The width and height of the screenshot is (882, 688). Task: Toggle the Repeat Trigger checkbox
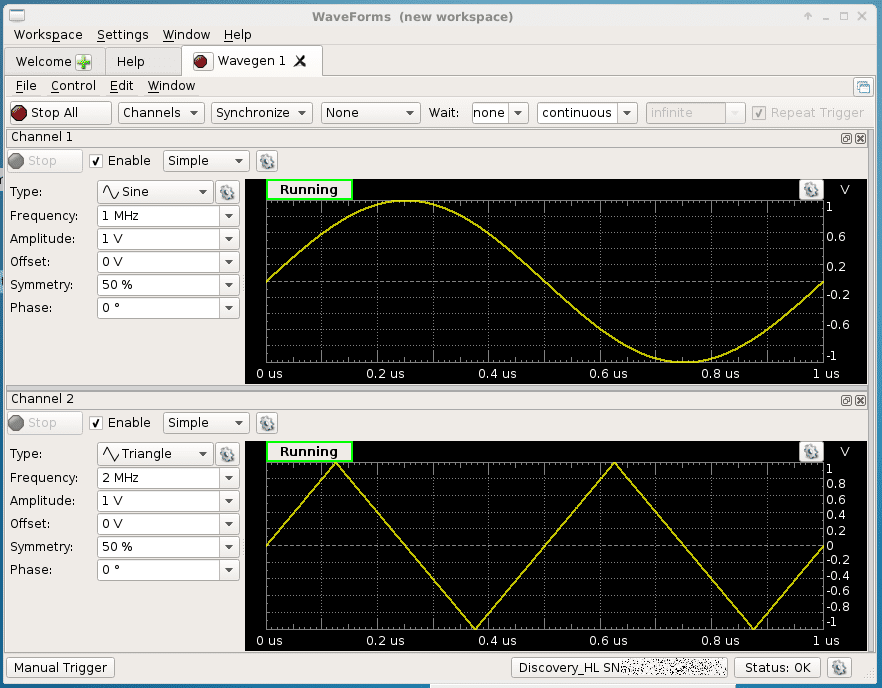pos(760,113)
